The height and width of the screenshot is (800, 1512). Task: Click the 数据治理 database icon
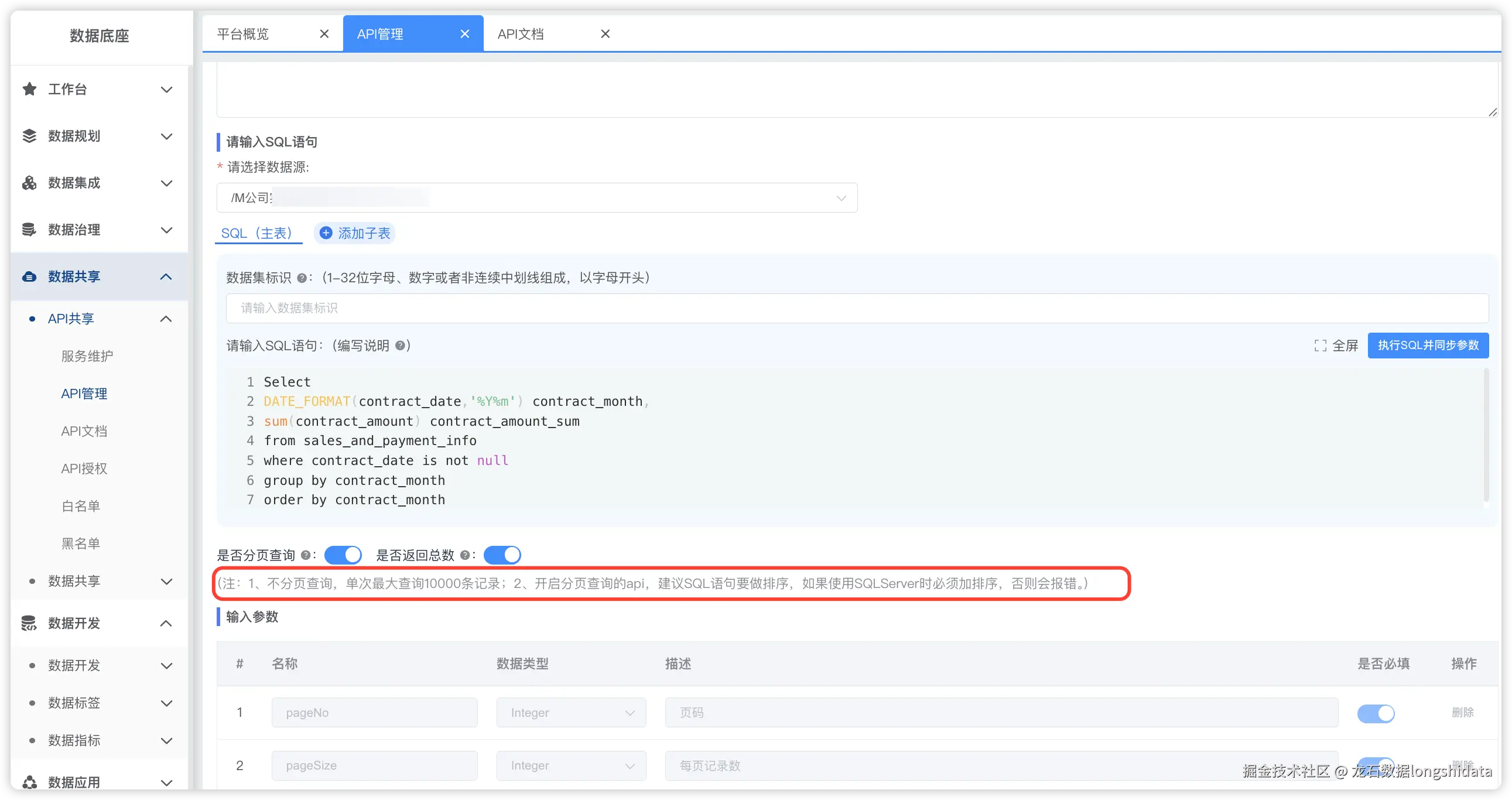[x=29, y=230]
